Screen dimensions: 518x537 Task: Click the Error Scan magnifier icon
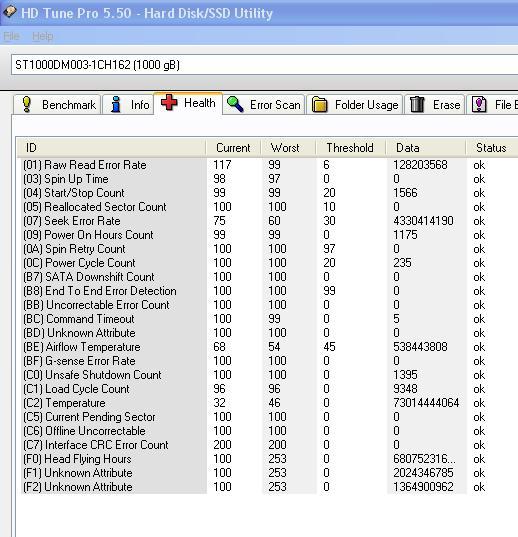pos(235,104)
